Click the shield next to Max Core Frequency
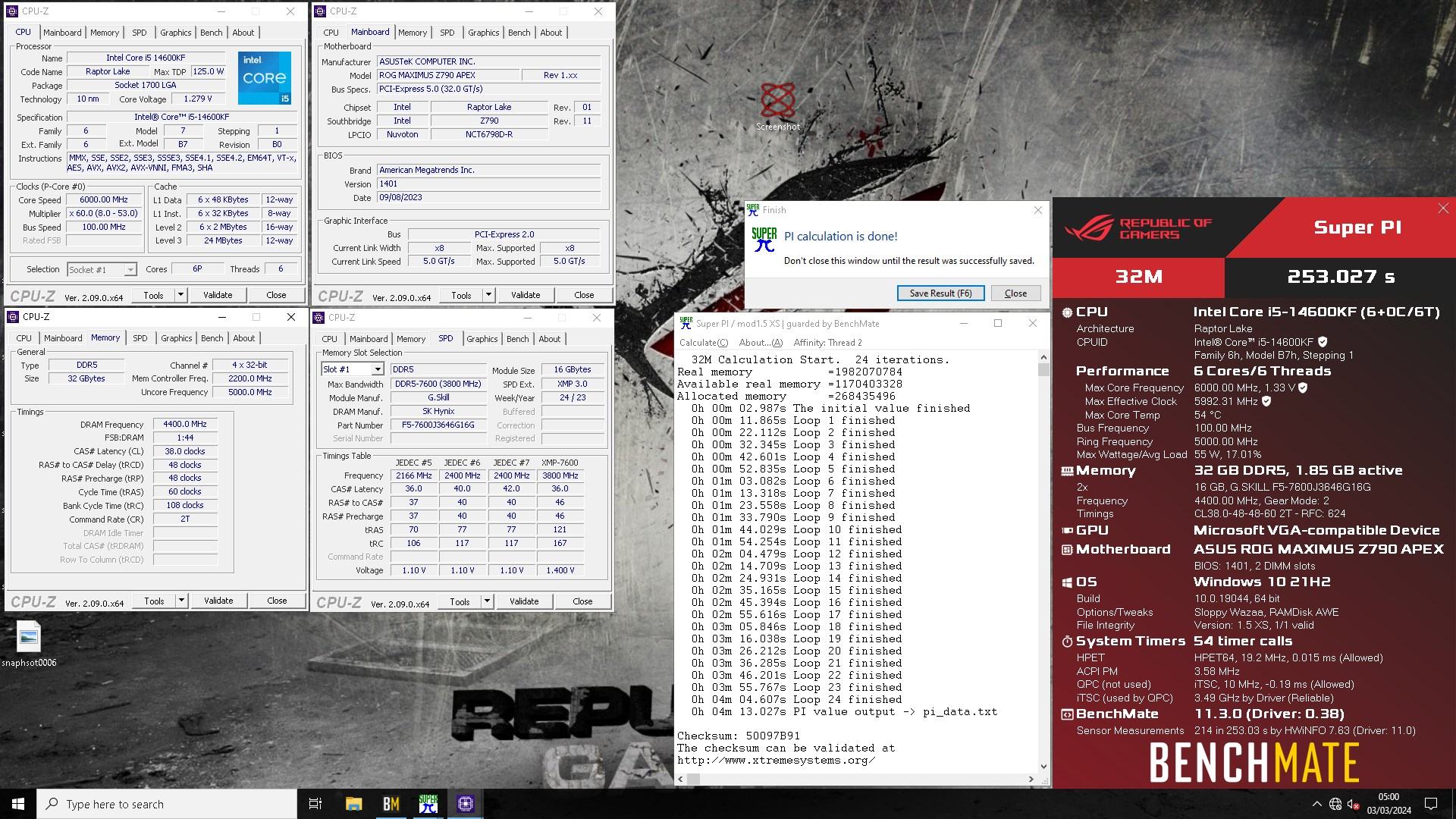 pos(1303,388)
